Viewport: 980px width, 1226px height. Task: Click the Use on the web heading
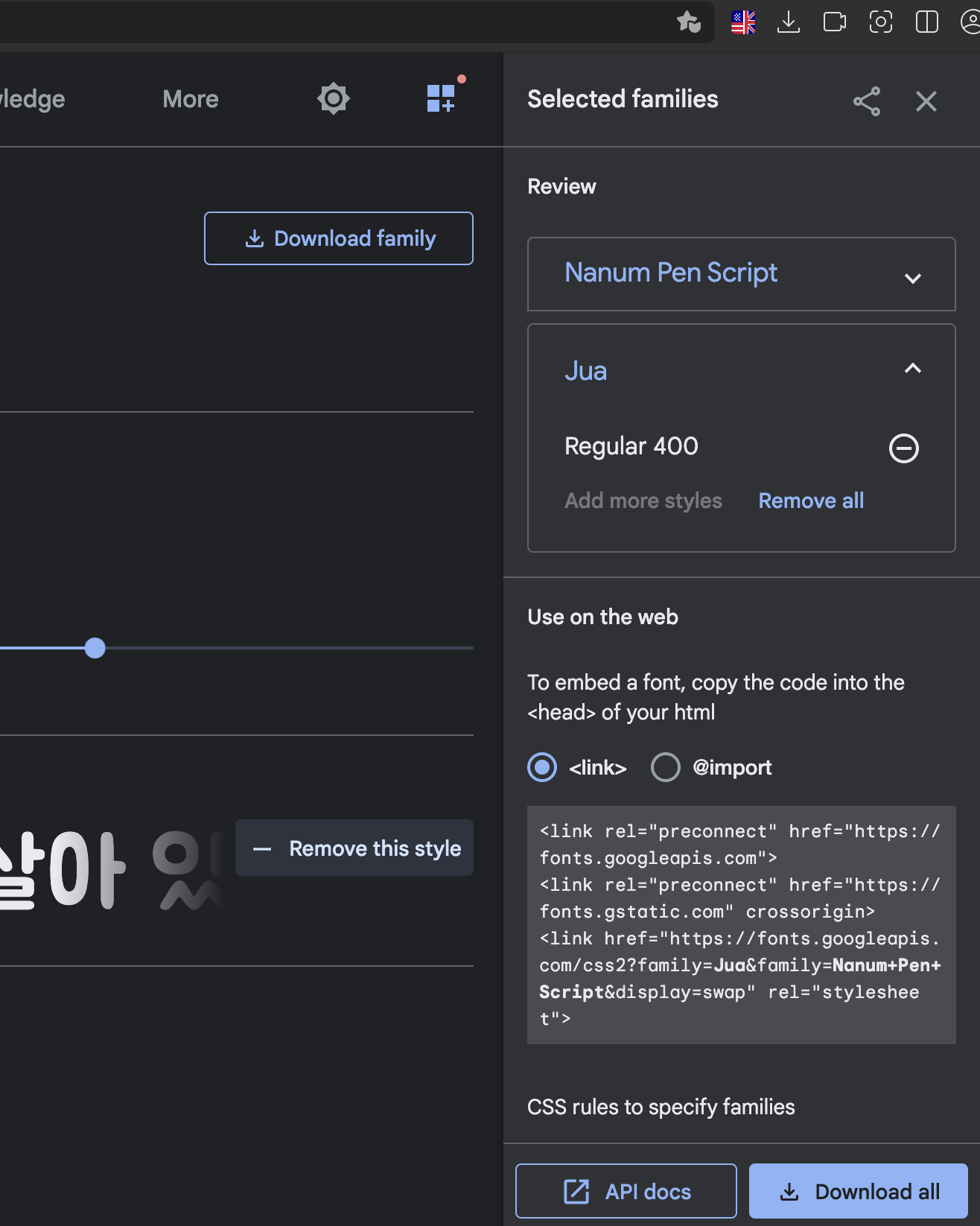[603, 617]
